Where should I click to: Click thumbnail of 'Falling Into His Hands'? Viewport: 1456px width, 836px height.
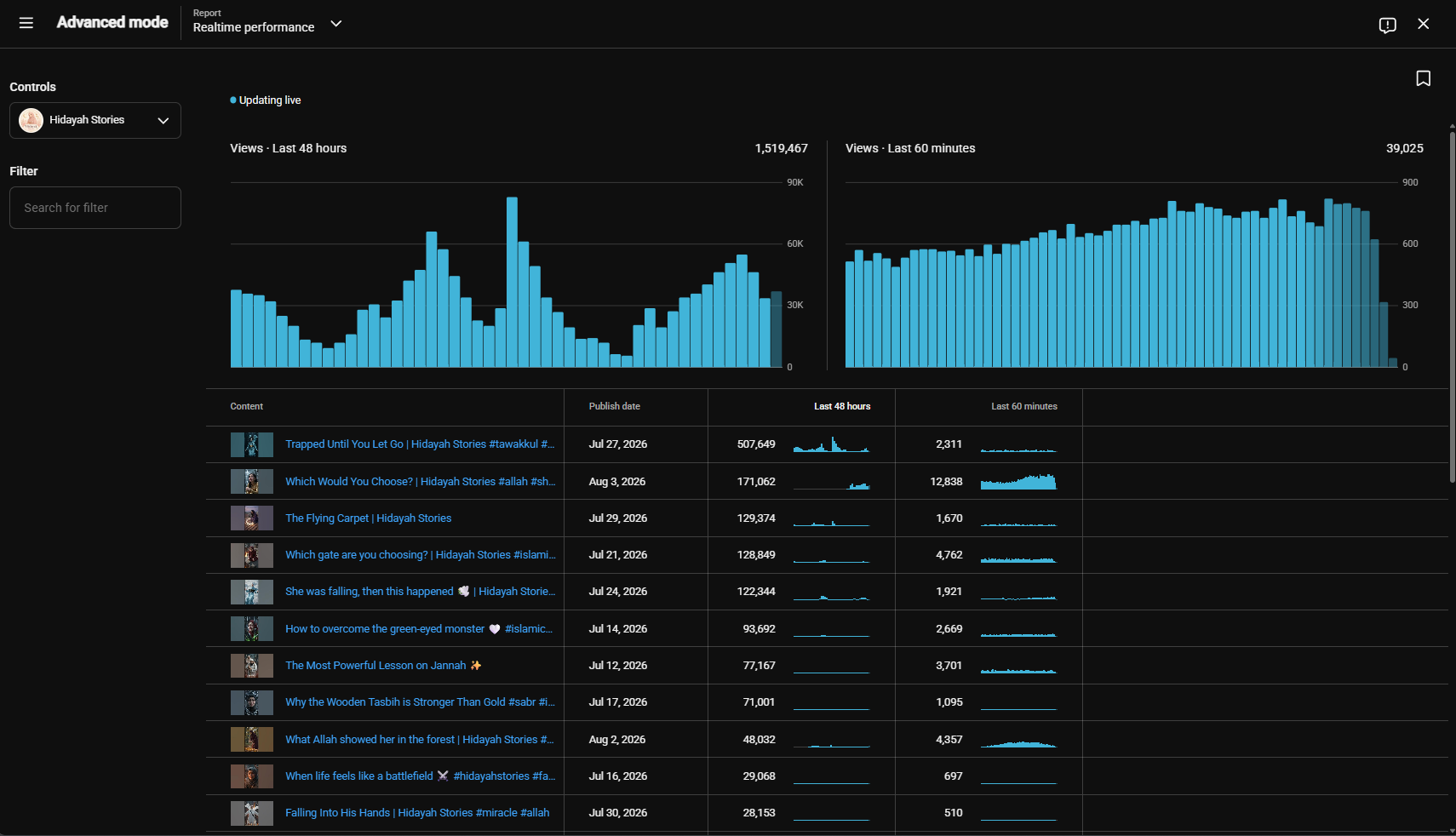252,813
